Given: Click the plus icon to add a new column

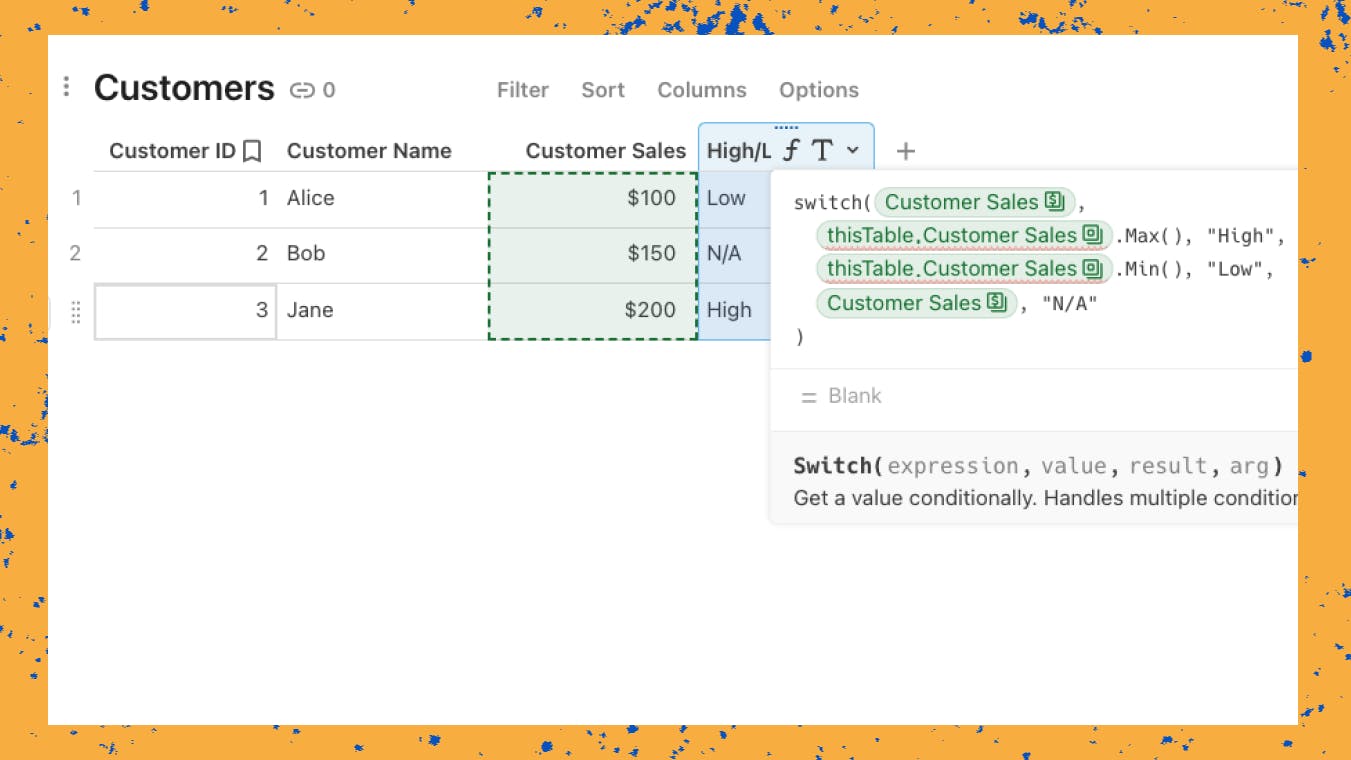Looking at the screenshot, I should click(x=905, y=151).
